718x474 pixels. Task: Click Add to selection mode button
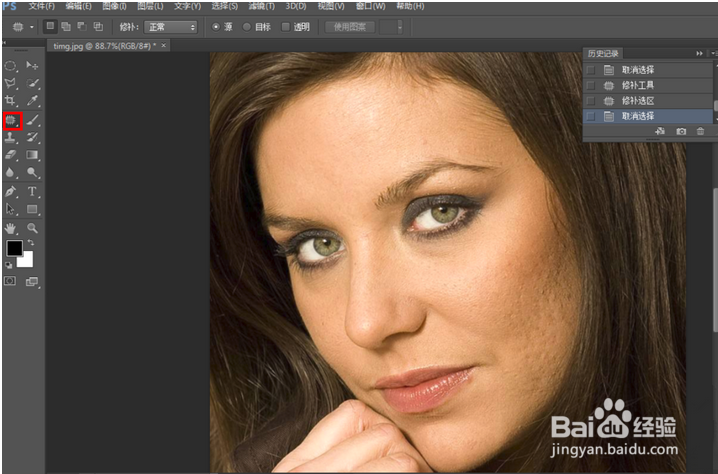66,27
